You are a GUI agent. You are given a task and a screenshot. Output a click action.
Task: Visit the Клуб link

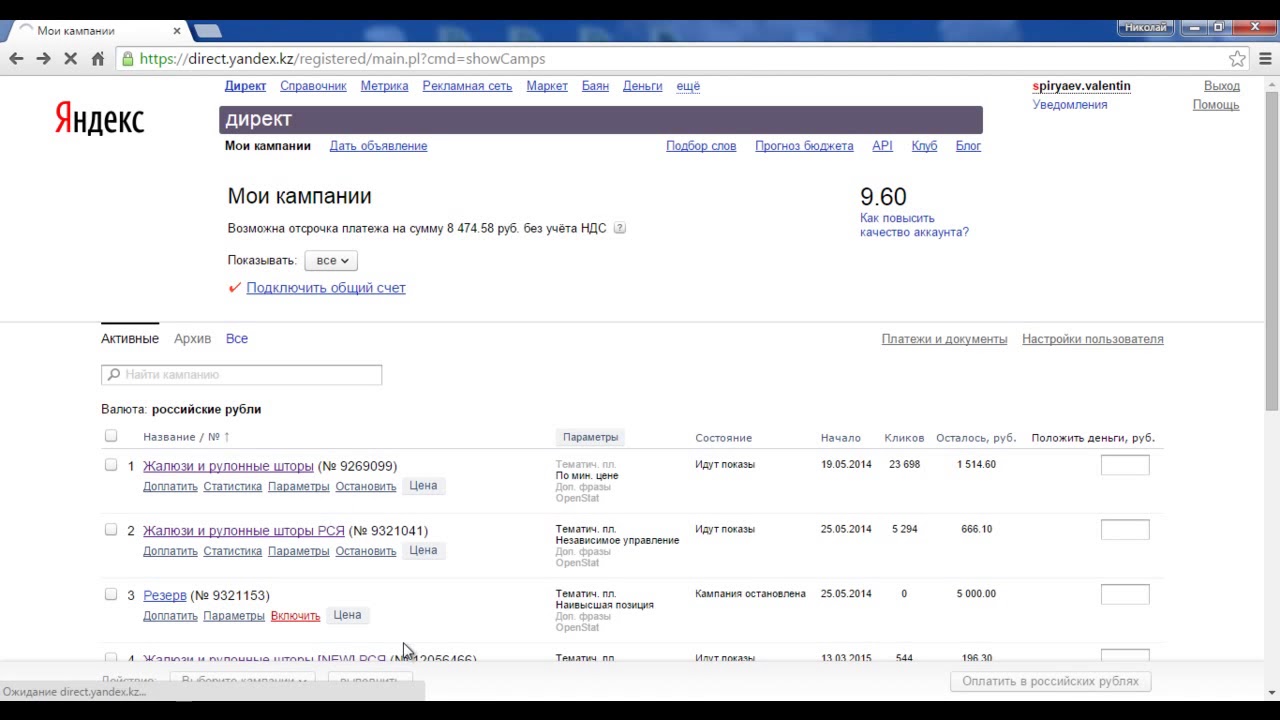(924, 146)
